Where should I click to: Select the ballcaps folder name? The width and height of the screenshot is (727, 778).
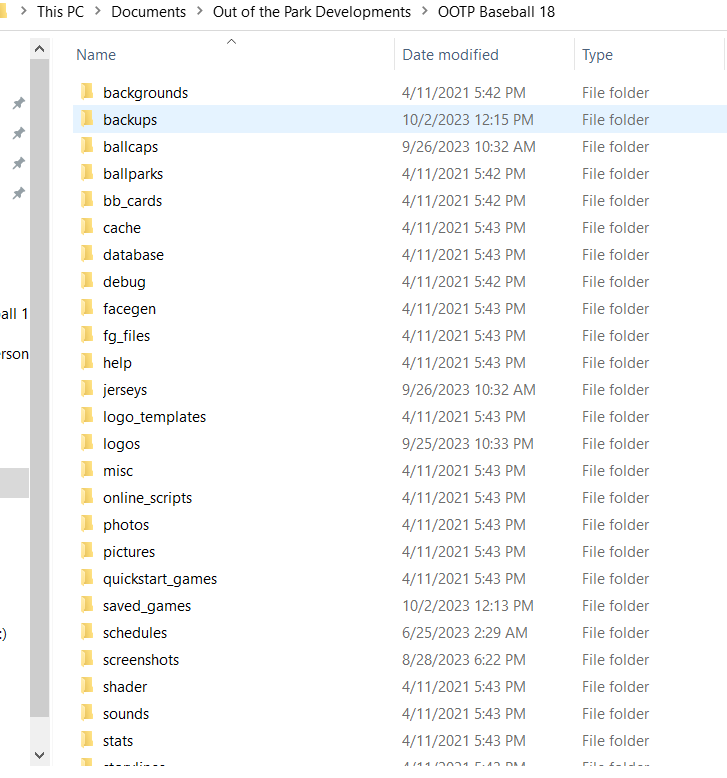[131, 147]
